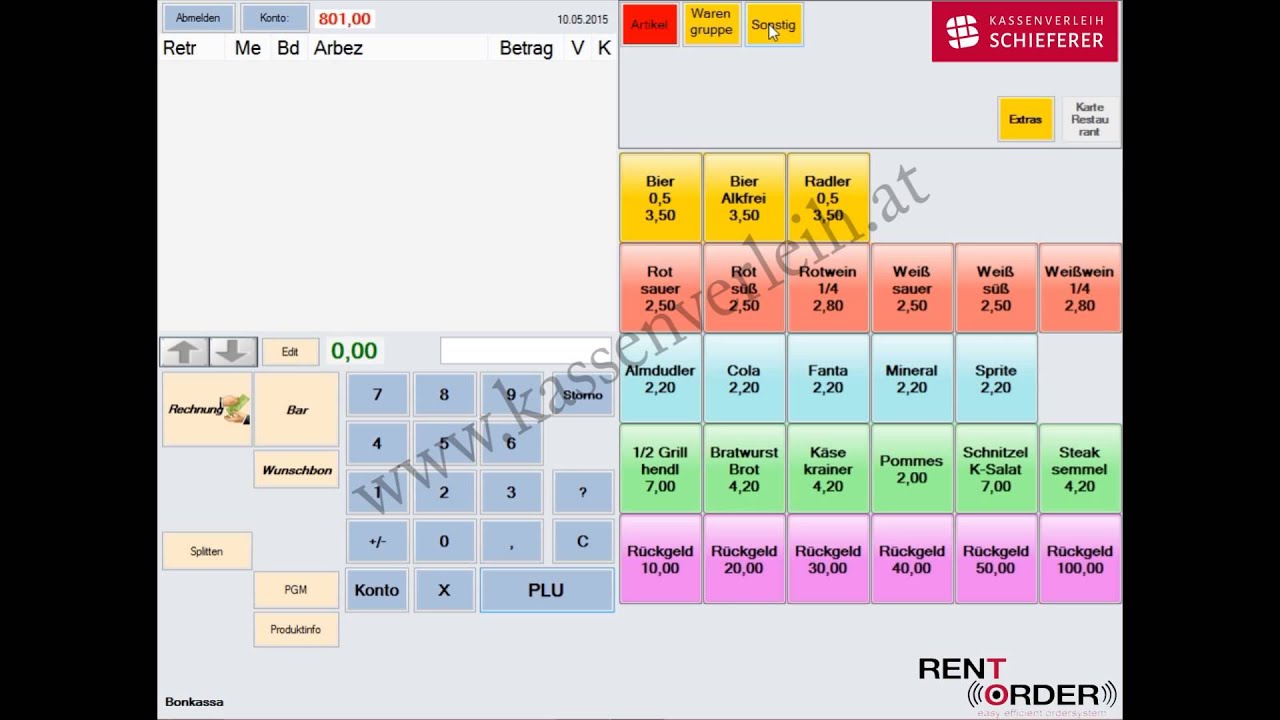Open the Sonstig tab
Image resolution: width=1280 pixels, height=720 pixels.
point(773,25)
